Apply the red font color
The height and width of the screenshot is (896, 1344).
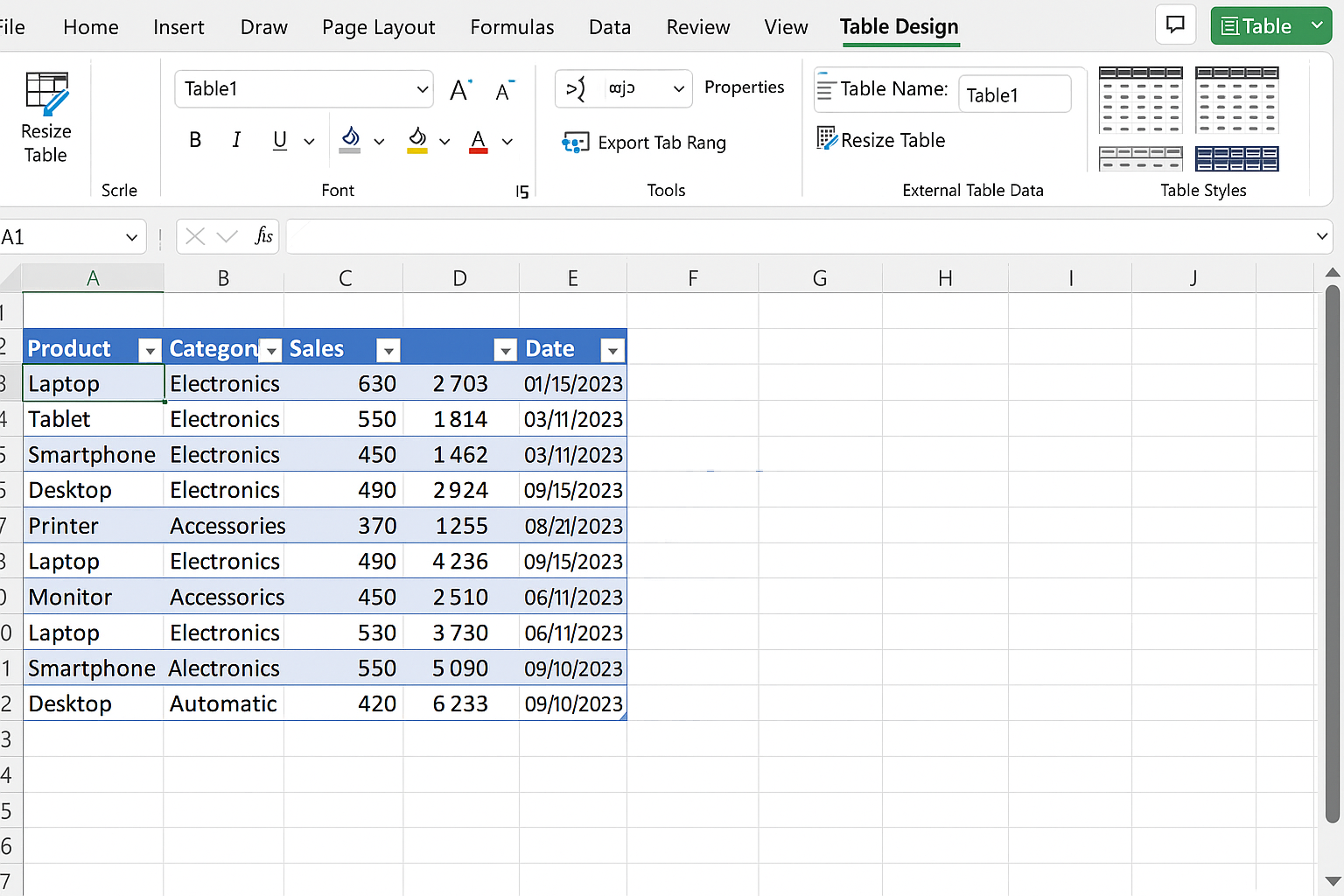[x=478, y=141]
